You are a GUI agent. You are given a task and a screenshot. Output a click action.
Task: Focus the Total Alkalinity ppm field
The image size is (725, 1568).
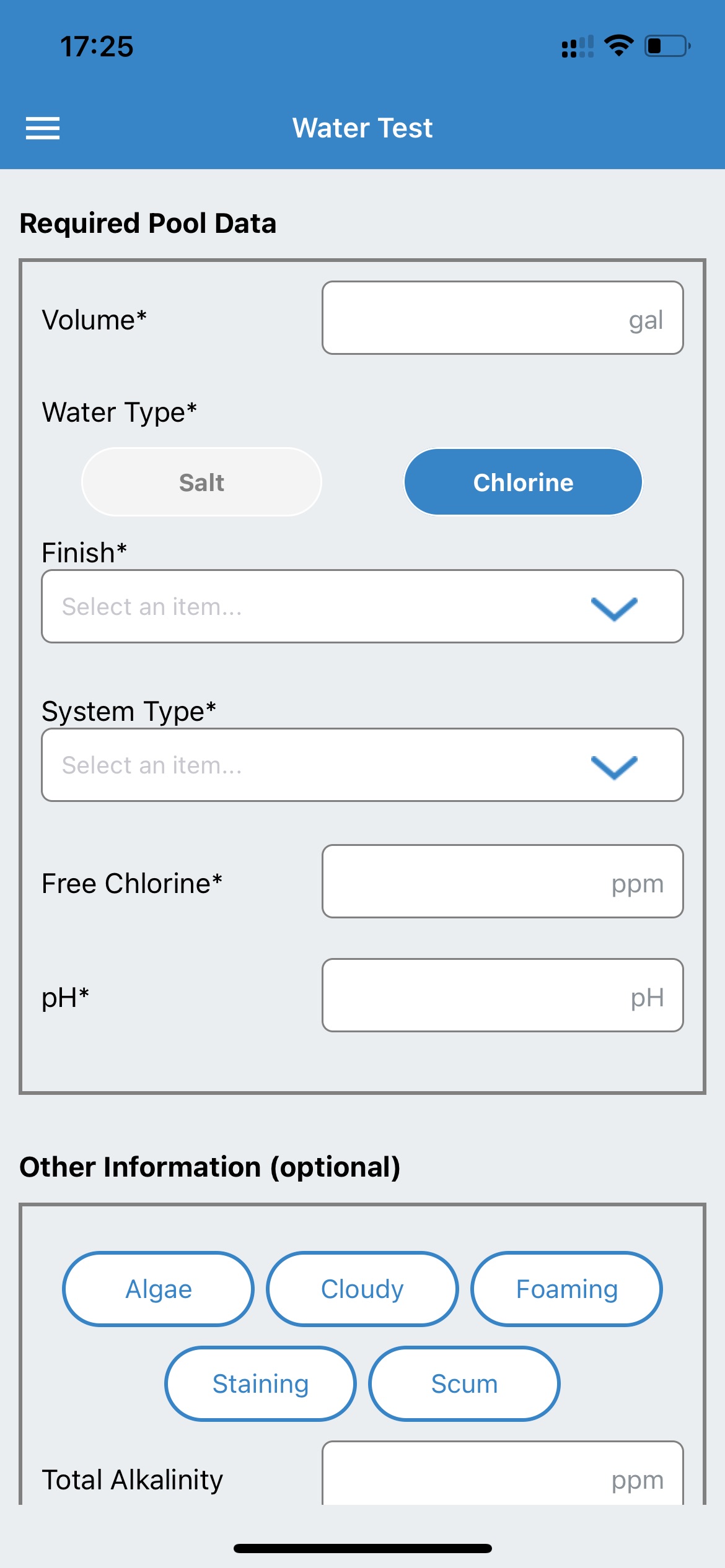pyautogui.click(x=503, y=1473)
